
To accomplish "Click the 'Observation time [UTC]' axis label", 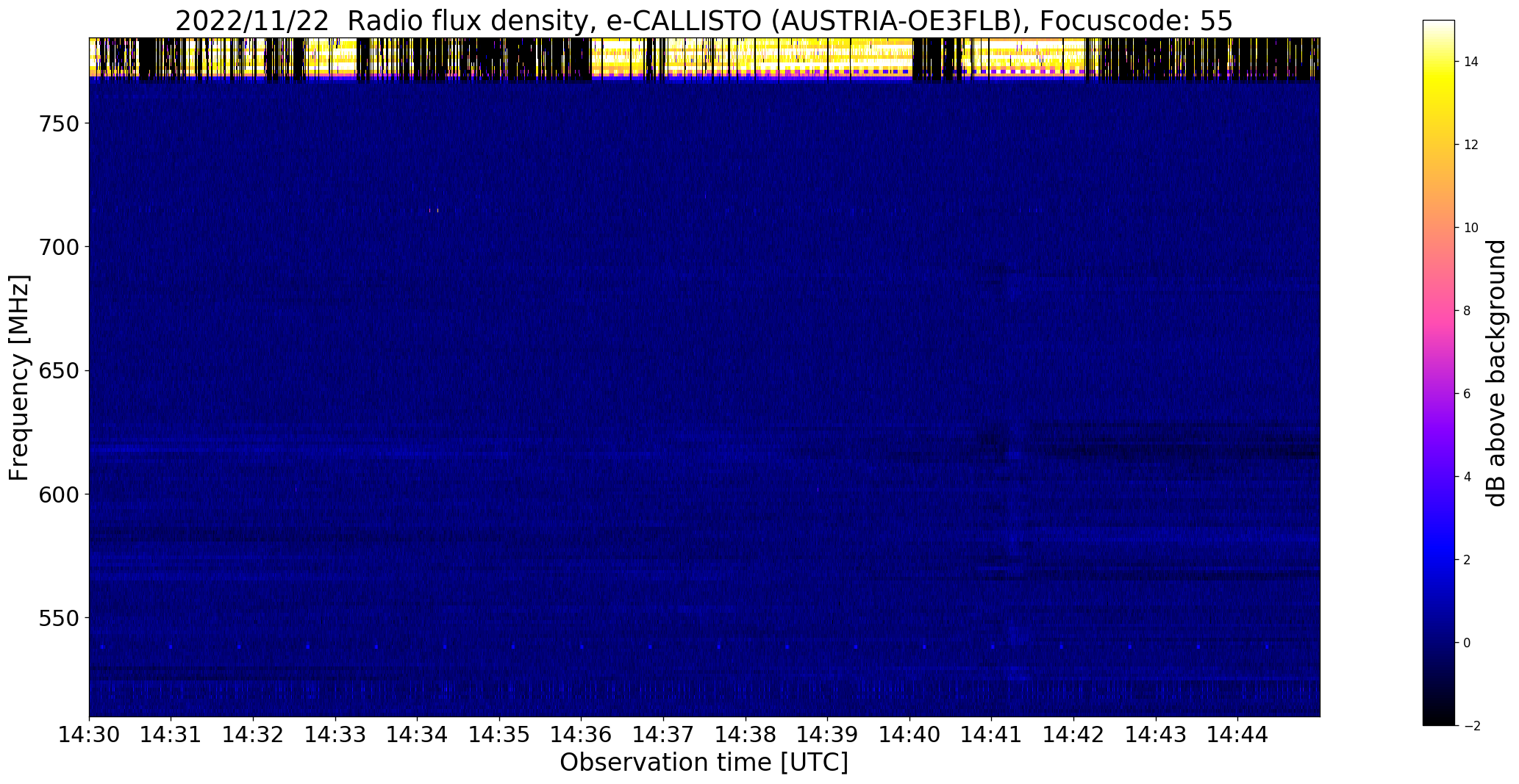I will 704,763.
